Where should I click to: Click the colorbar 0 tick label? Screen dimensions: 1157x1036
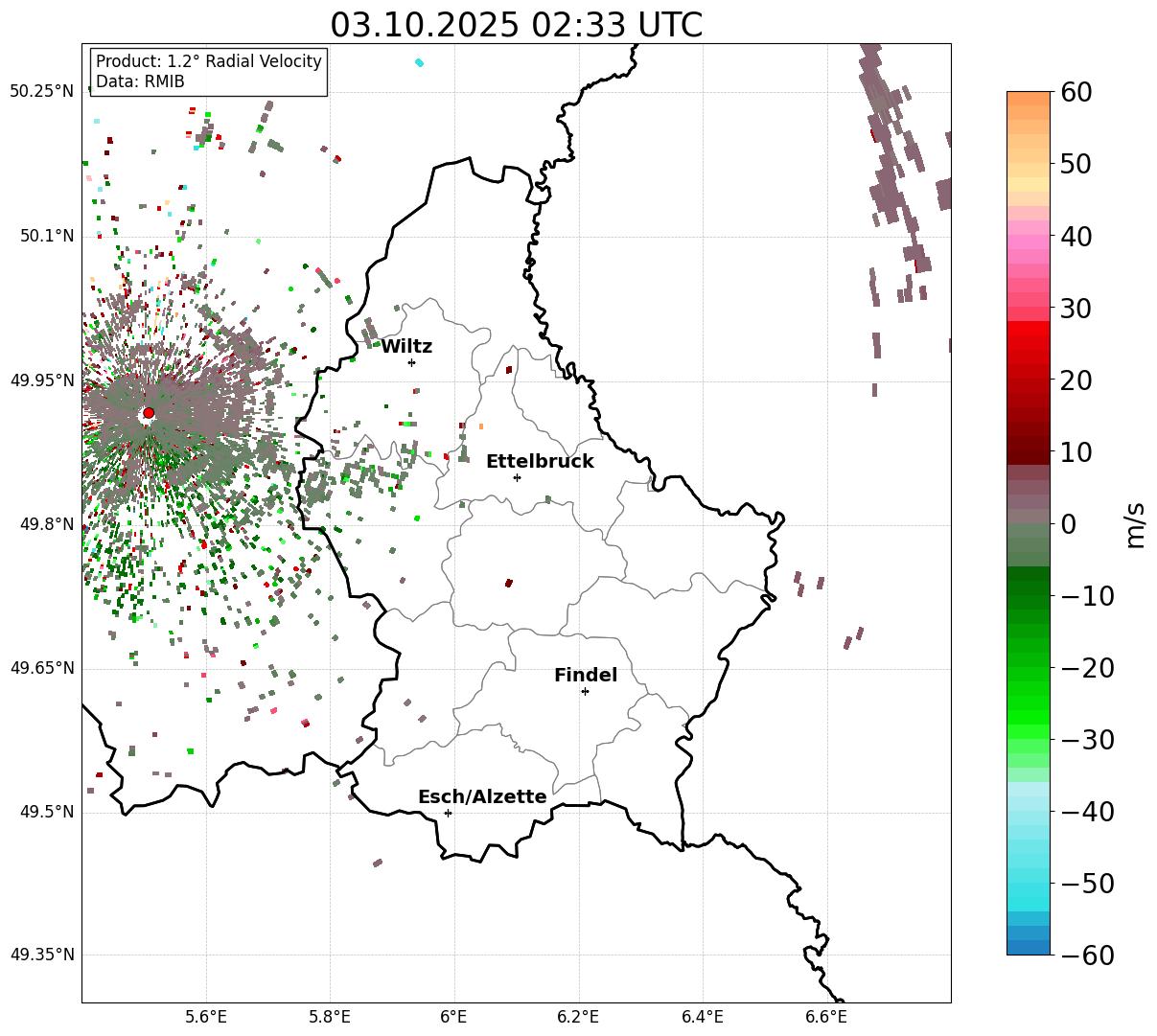click(x=1068, y=523)
